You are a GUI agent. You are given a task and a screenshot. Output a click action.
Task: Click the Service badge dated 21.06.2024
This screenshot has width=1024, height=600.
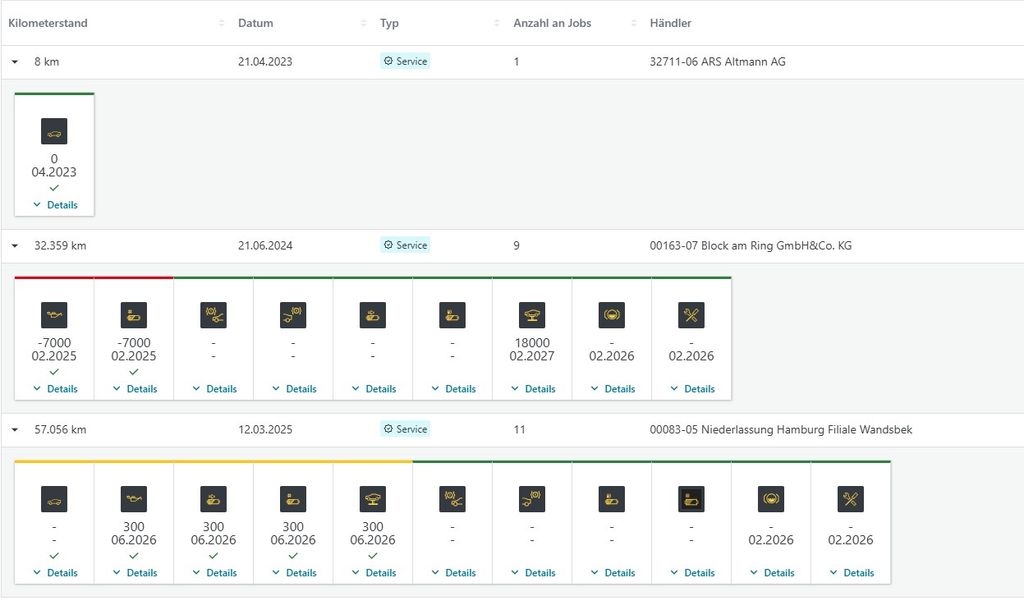[405, 246]
